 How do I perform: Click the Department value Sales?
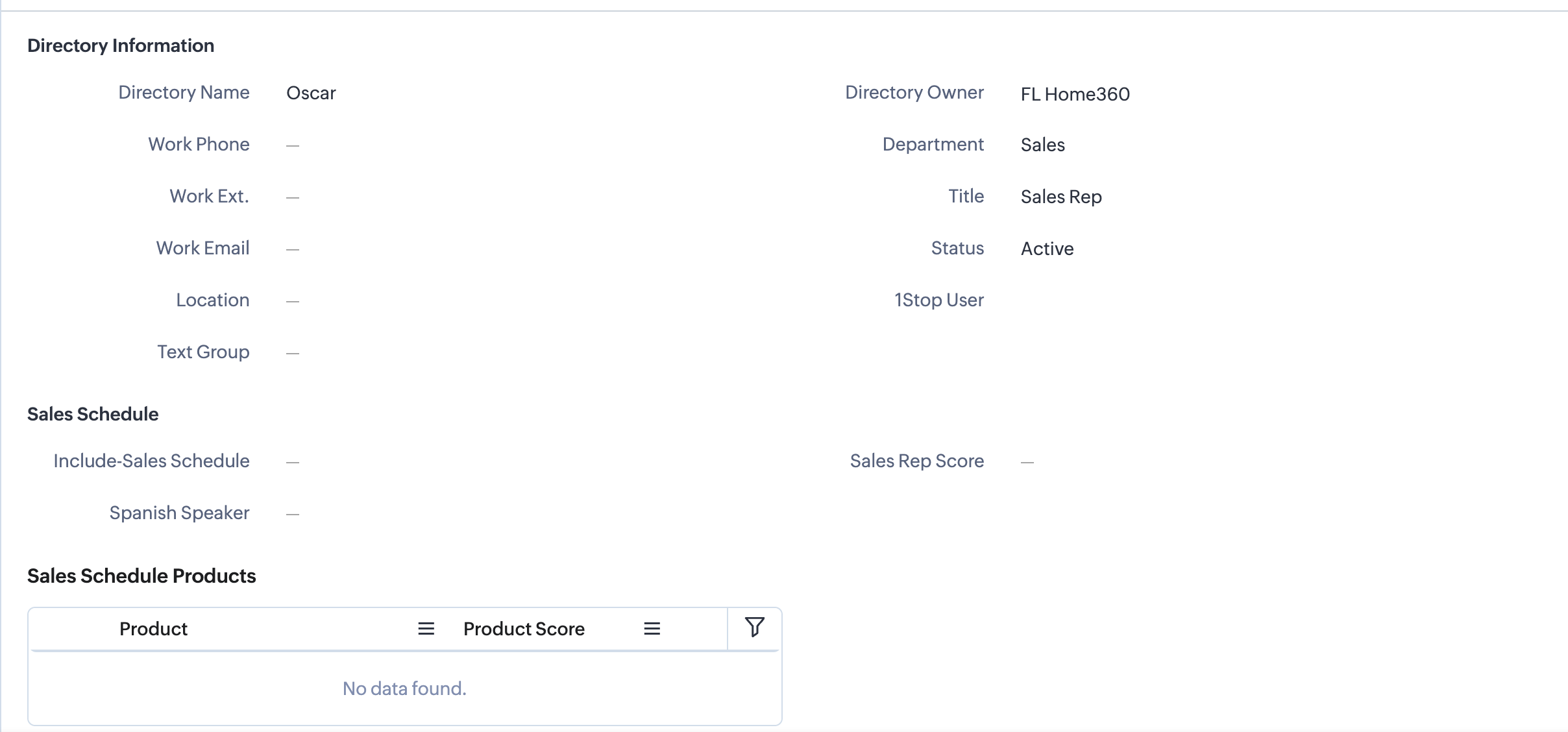pyautogui.click(x=1042, y=145)
